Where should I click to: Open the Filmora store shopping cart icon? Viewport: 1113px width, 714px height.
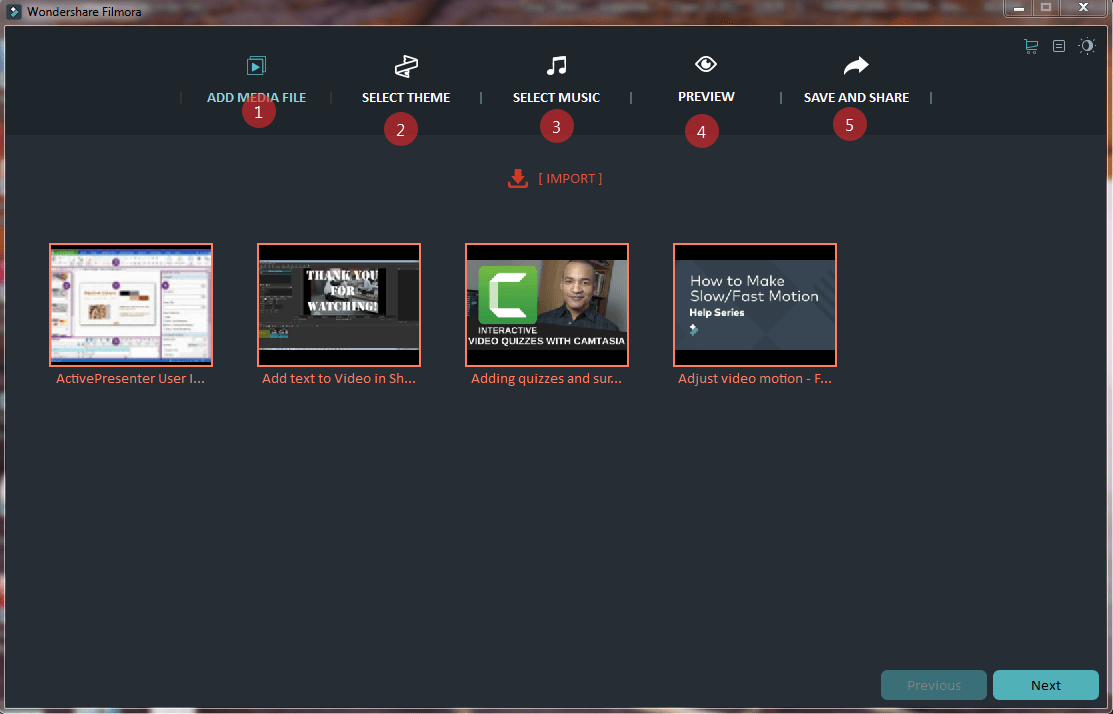pyautogui.click(x=1031, y=45)
